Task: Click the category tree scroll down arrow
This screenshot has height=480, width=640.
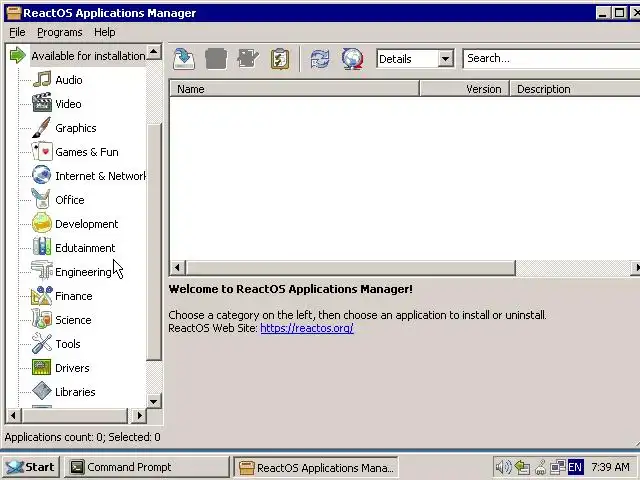Action: click(153, 401)
